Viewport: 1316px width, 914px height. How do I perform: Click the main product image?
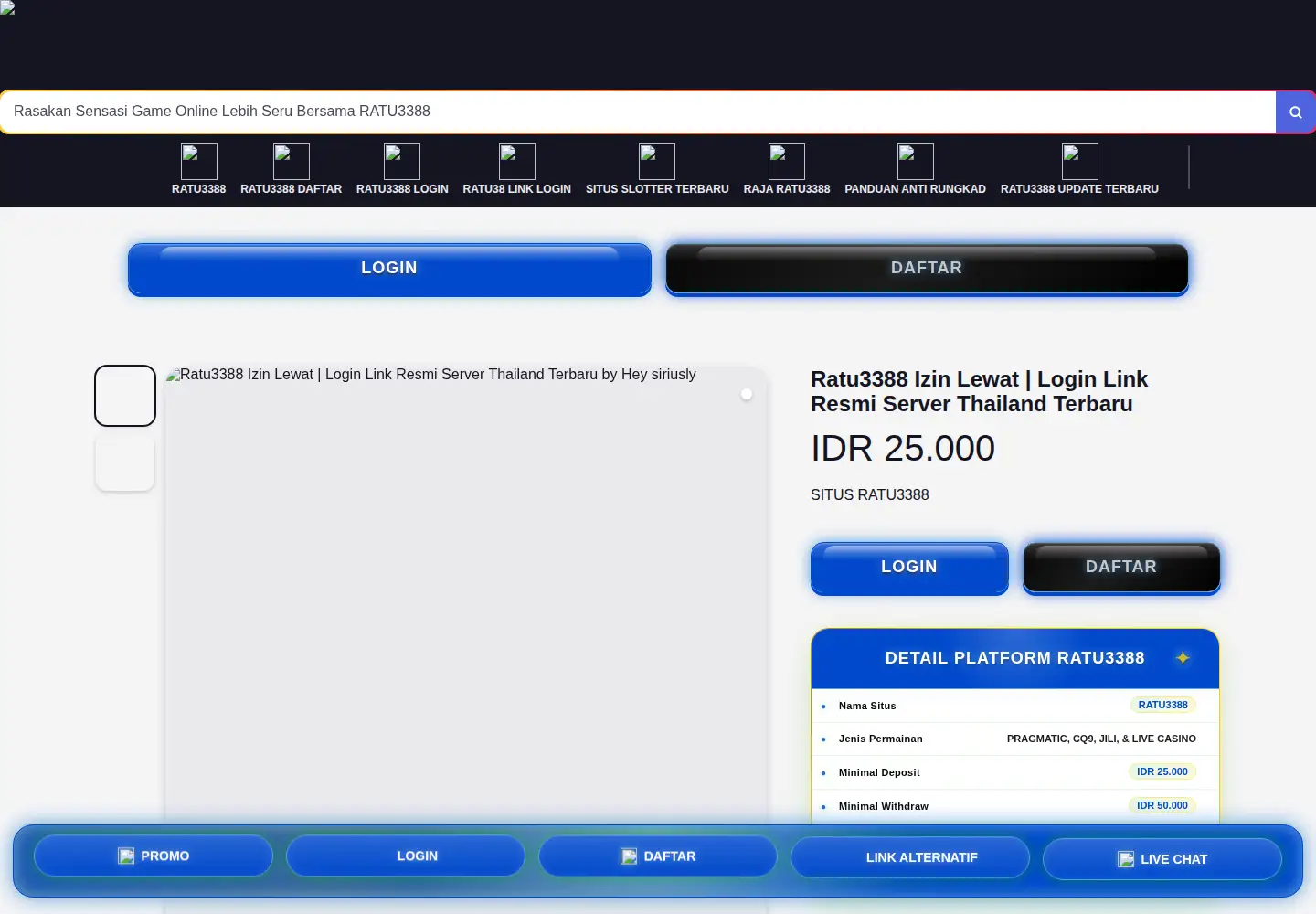coord(466,640)
